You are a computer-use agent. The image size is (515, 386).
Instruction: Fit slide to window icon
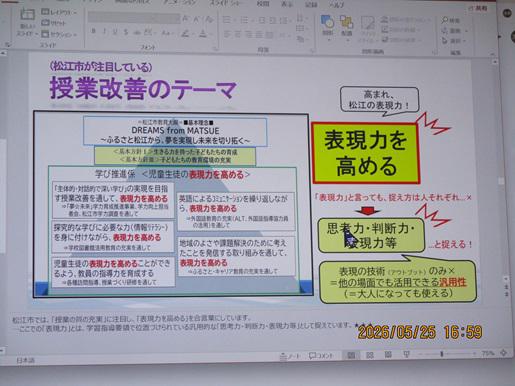pos(503,353)
